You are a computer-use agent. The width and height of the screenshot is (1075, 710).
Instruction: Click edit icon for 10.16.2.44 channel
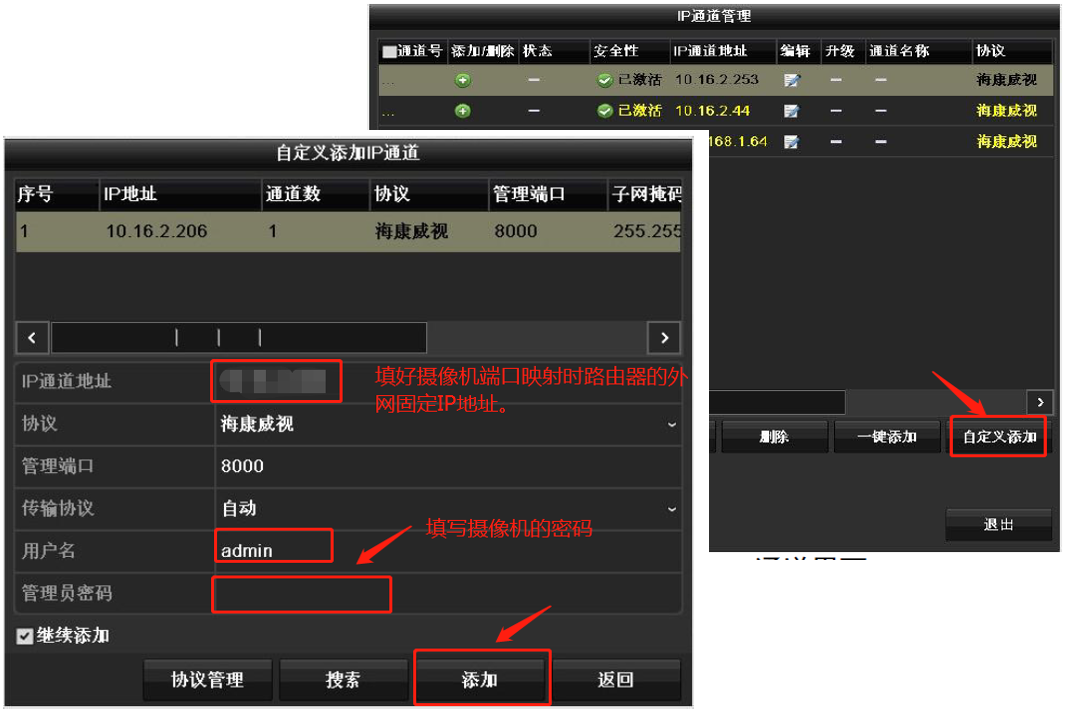click(791, 111)
